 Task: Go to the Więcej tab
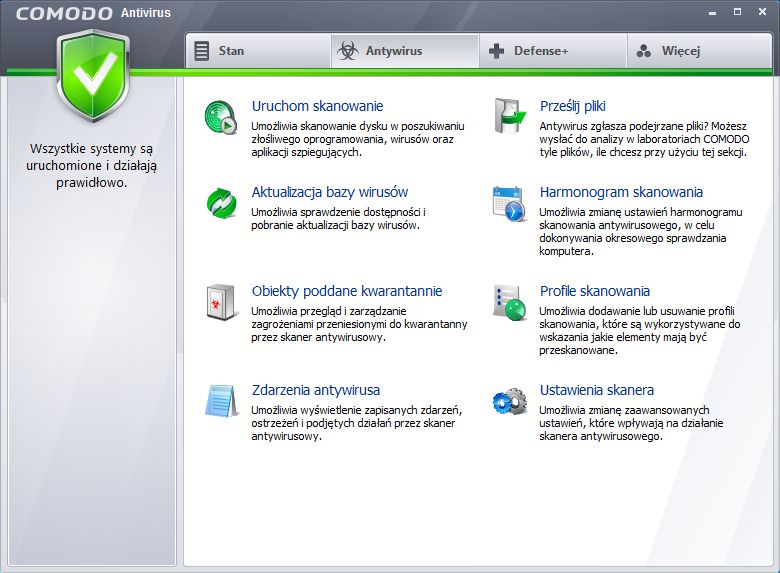(699, 51)
